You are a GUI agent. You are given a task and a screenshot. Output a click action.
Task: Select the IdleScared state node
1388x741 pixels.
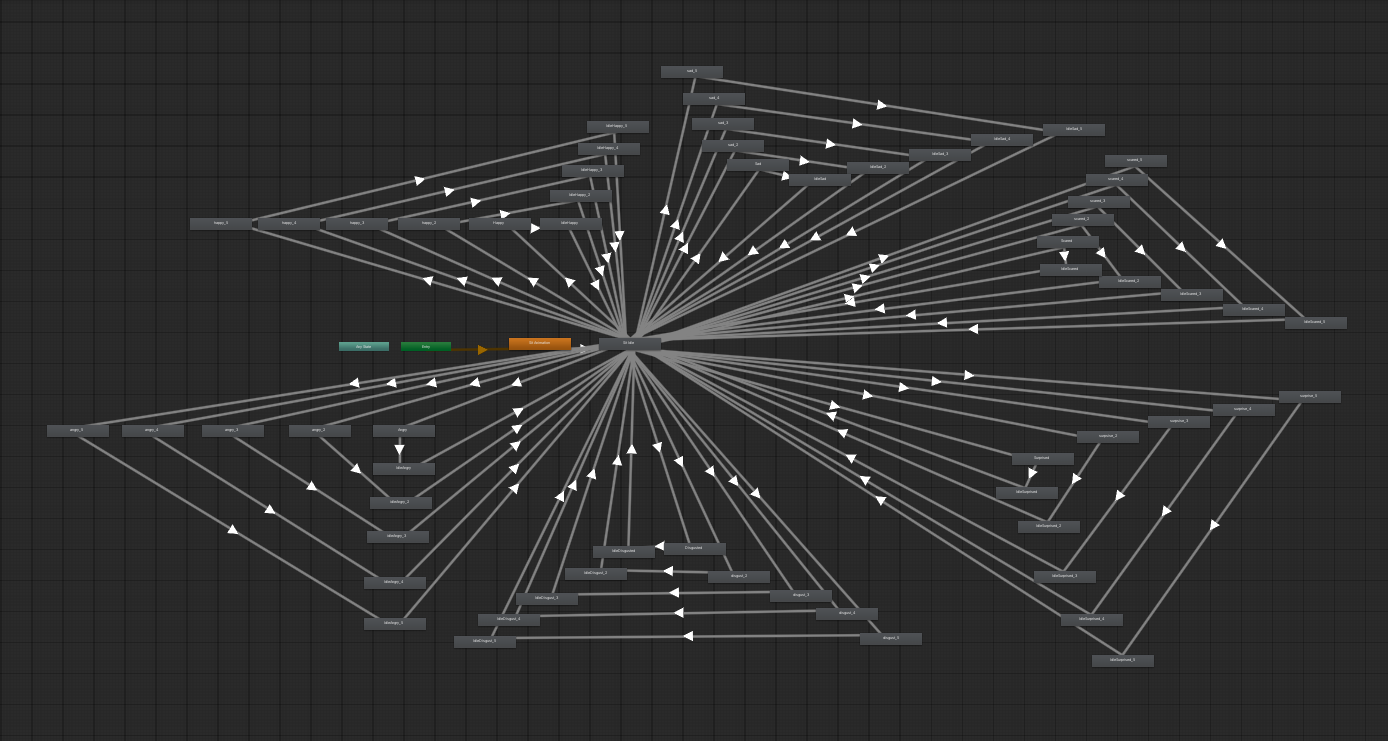[1071, 270]
